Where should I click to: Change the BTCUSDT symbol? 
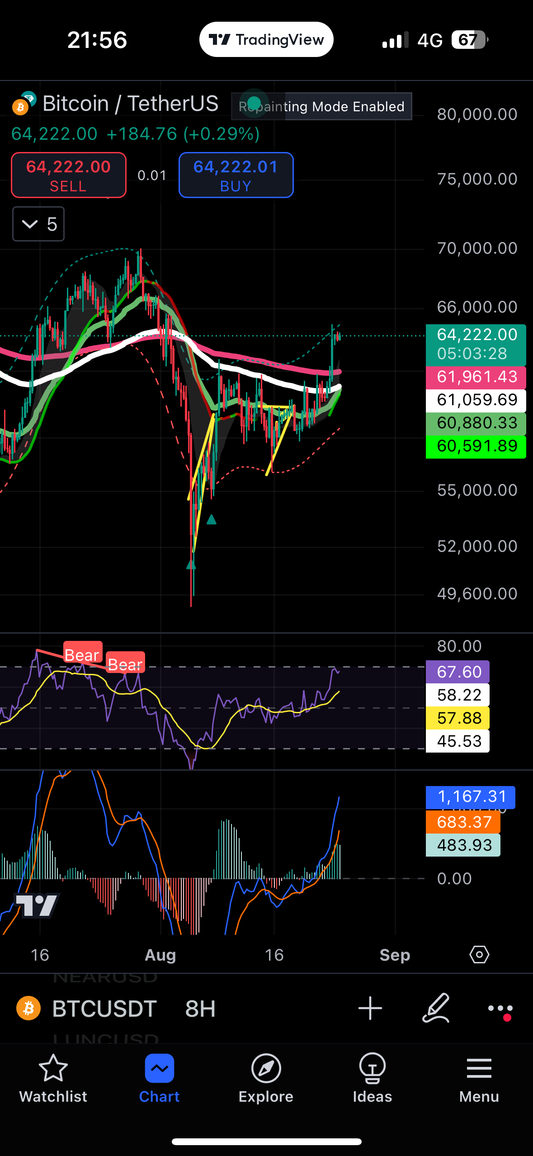(x=105, y=1009)
